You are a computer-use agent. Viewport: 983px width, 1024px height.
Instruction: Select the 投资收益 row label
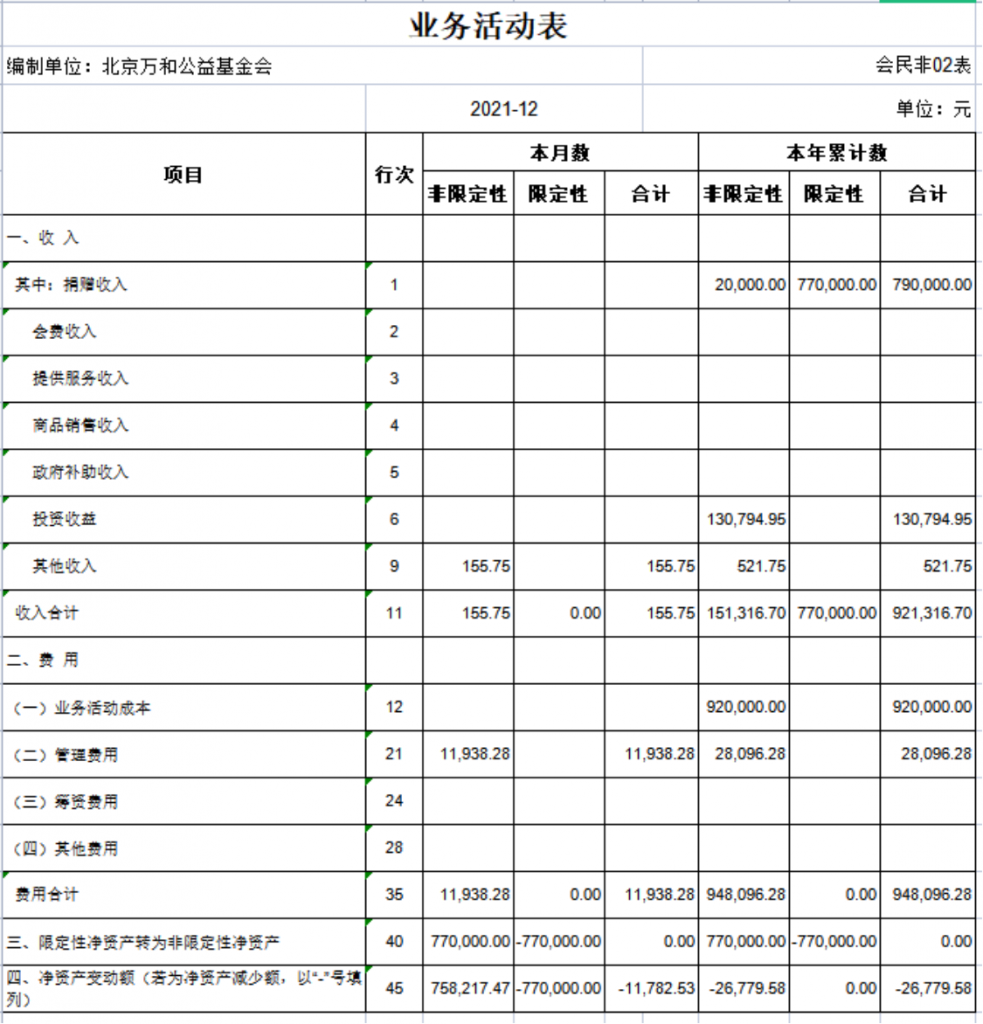tap(65, 519)
